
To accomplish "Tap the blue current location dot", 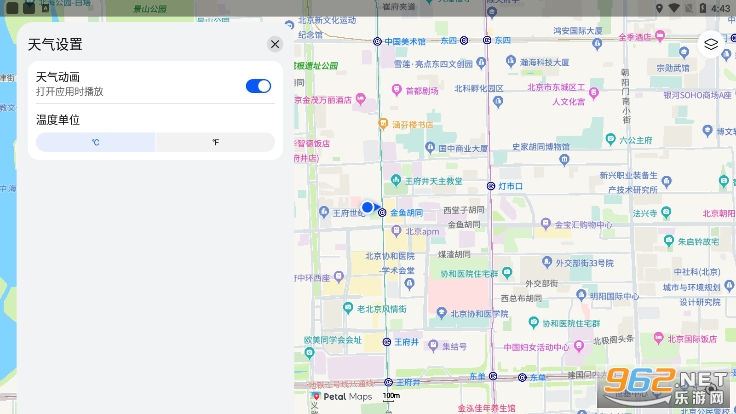I will point(368,207).
